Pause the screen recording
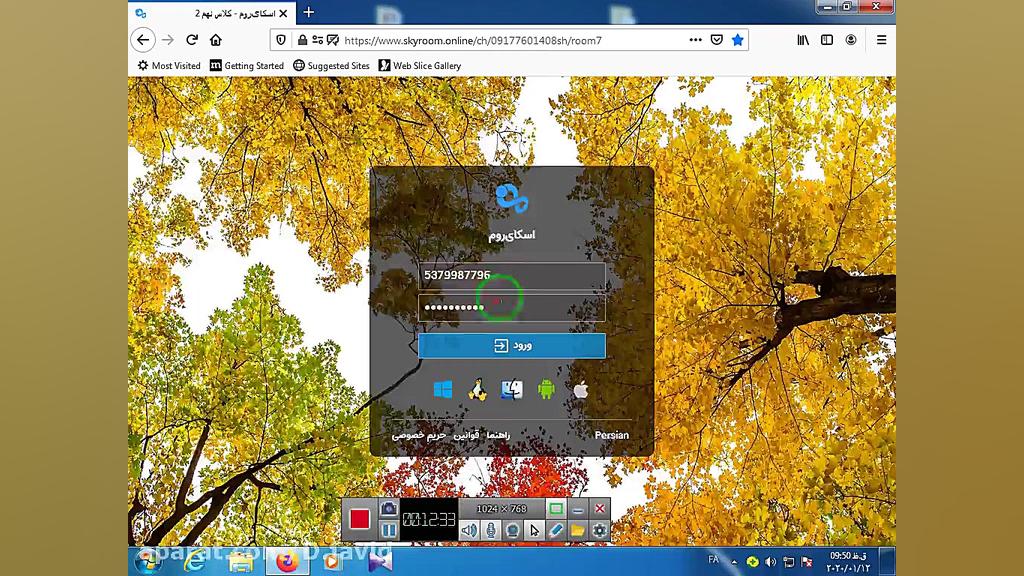 tap(389, 531)
